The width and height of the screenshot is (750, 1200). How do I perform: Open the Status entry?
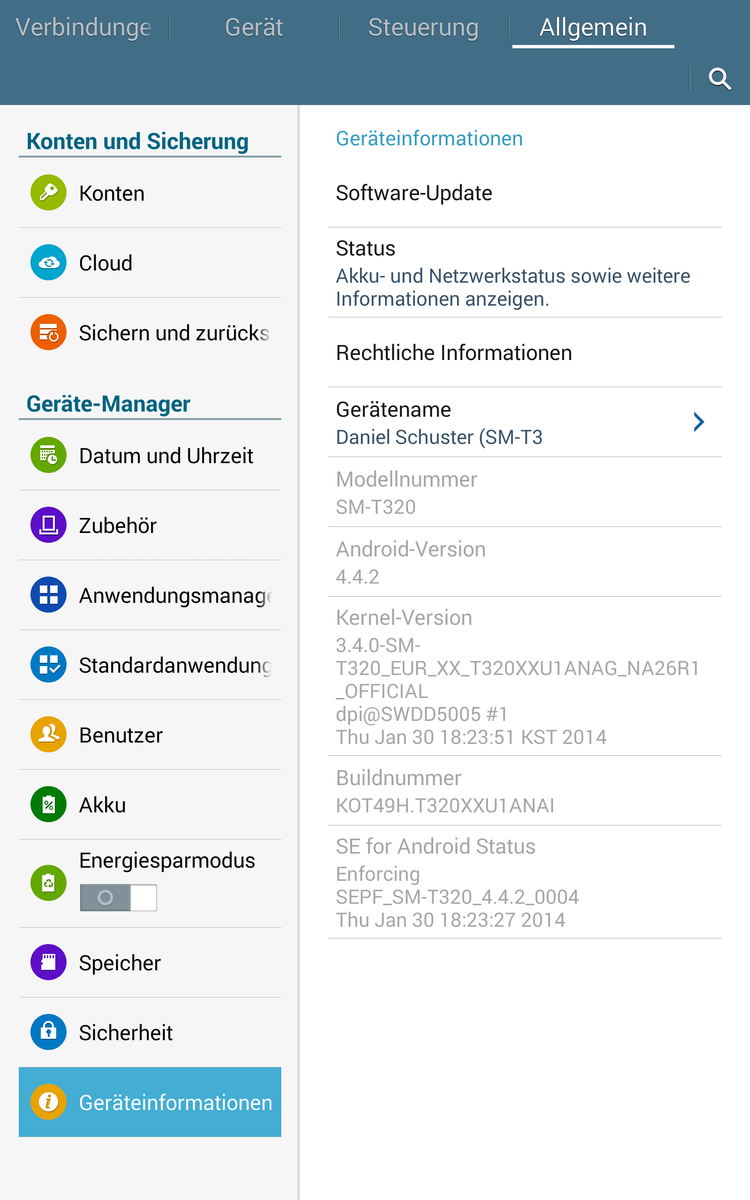click(x=525, y=273)
